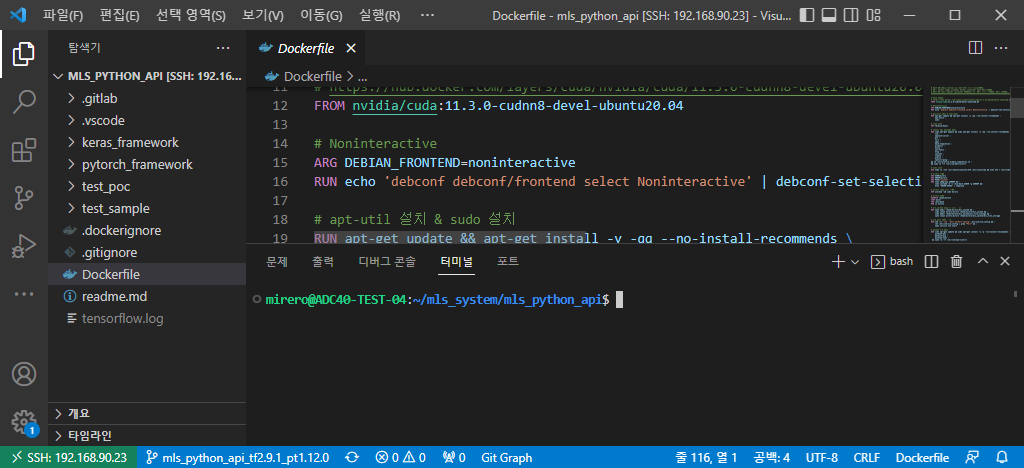This screenshot has height=468, width=1024.
Task: Toggle primary side bar layout icon
Action: tap(807, 14)
